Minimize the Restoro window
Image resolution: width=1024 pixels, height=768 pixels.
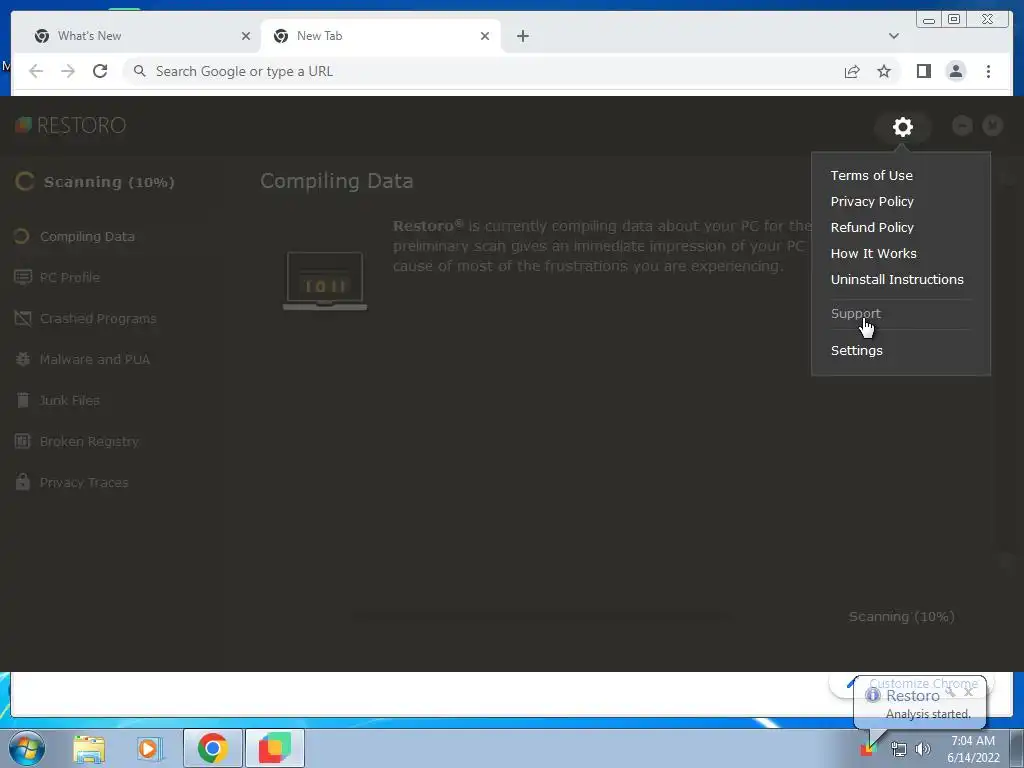pyautogui.click(x=962, y=125)
